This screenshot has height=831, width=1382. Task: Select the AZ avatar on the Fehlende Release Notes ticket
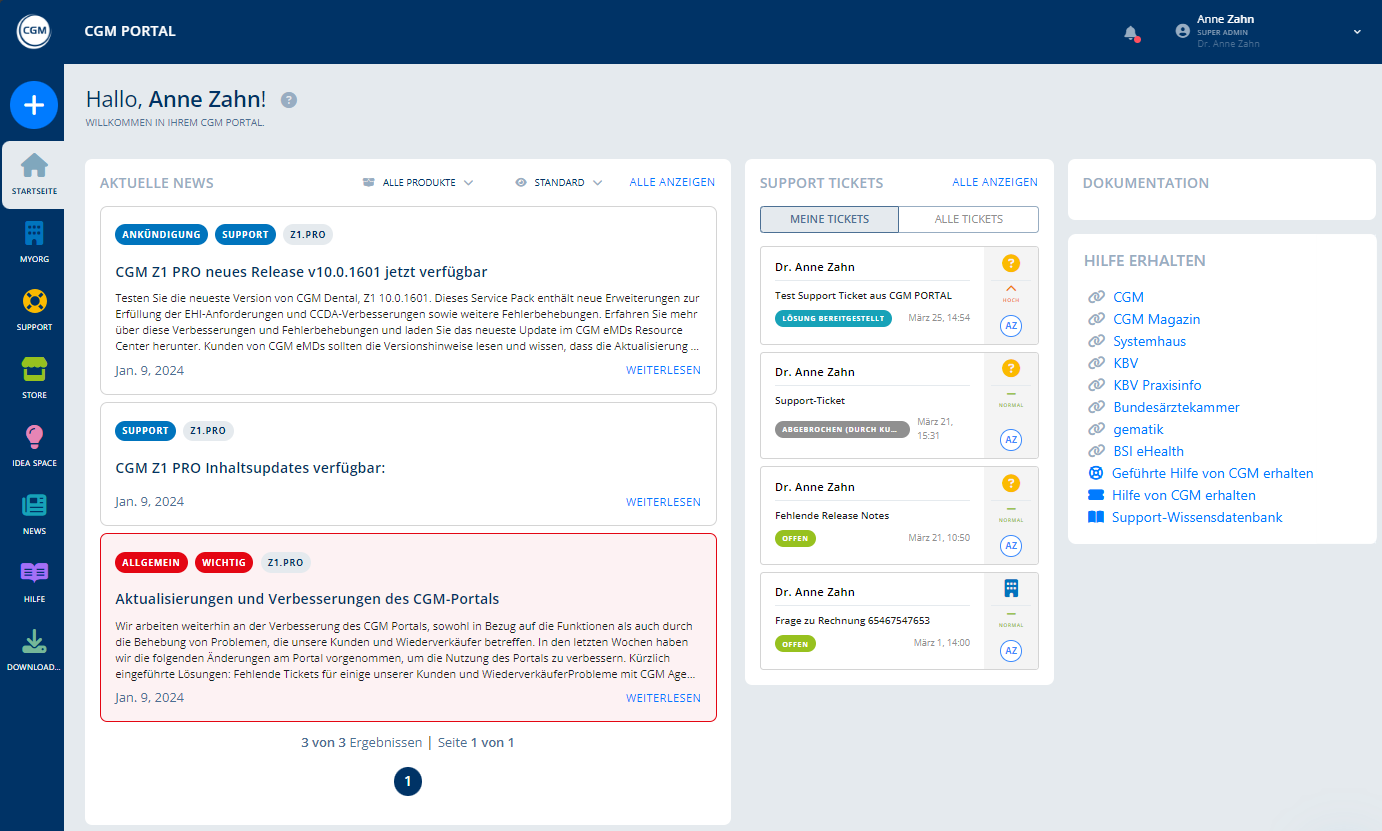coord(1011,546)
